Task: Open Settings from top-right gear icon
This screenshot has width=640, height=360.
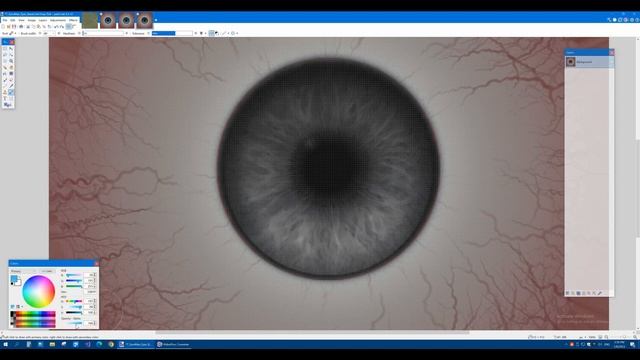Action: (x=631, y=20)
